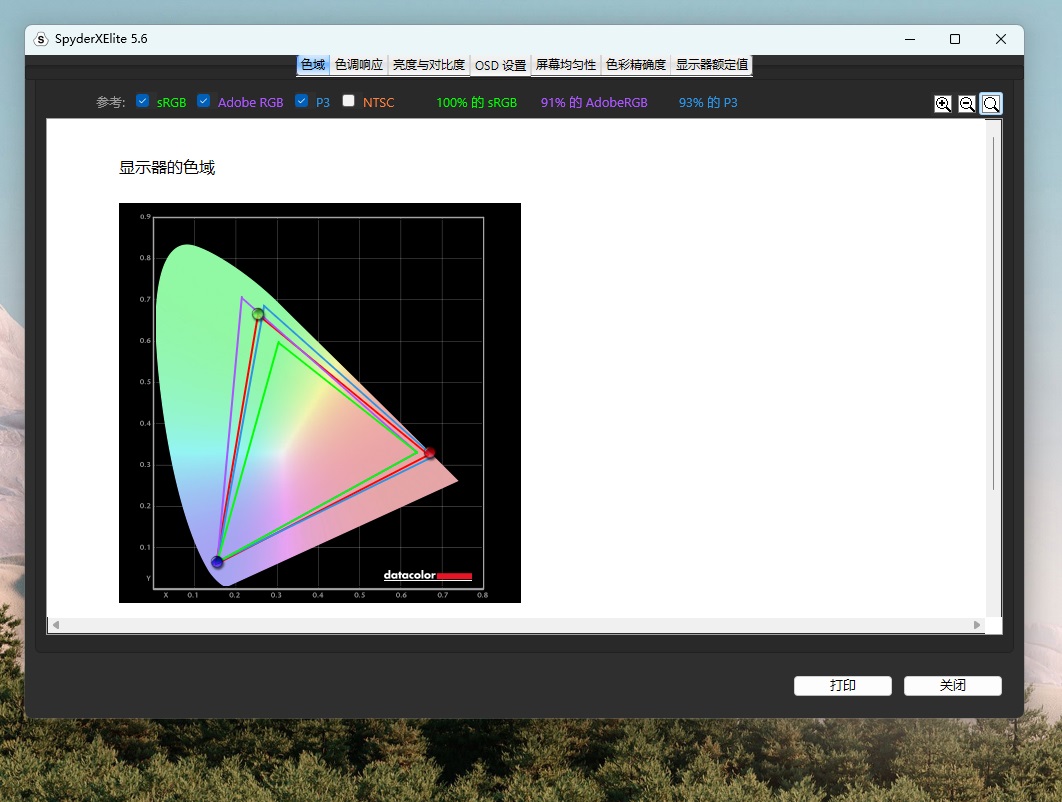
Task: Uncheck the sRGB reference checkbox
Action: [143, 101]
